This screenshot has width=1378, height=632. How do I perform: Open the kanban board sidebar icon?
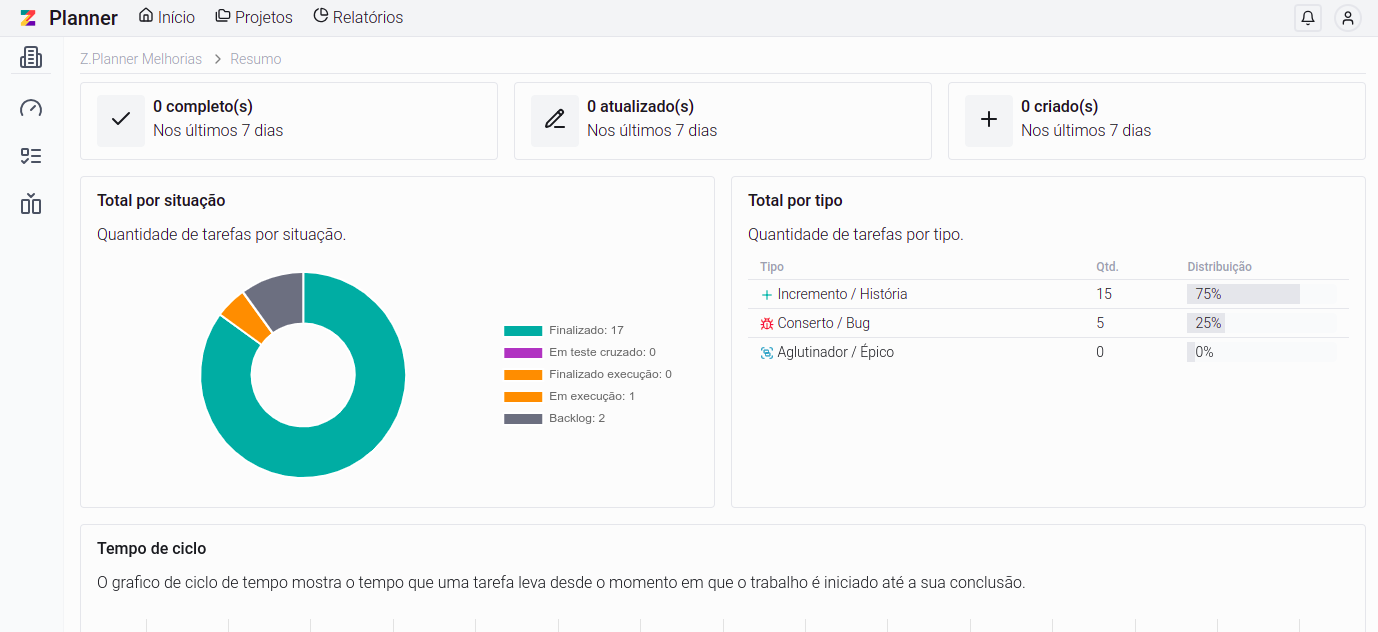click(31, 205)
